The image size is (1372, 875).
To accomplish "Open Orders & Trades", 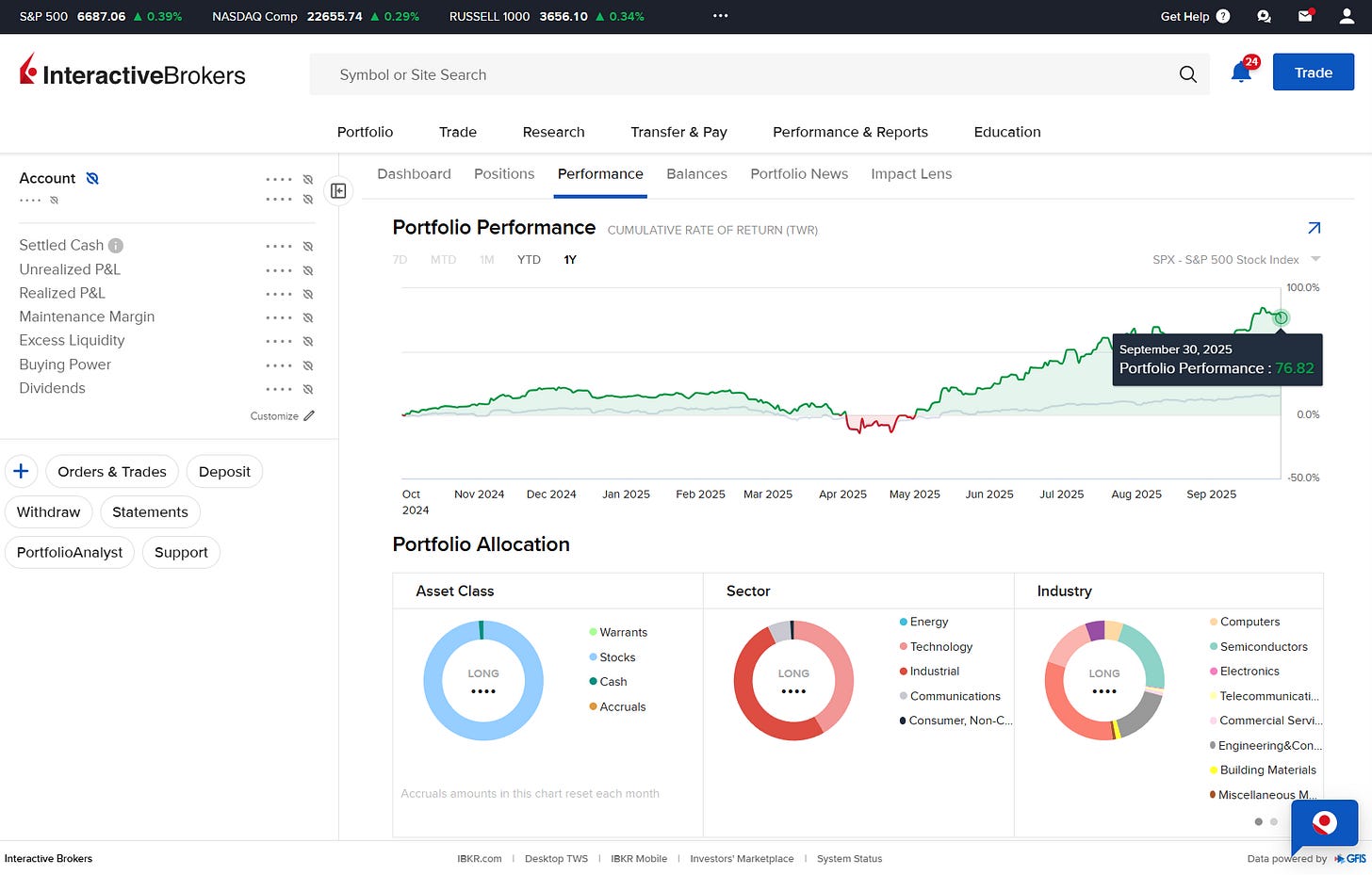I will pyautogui.click(x=112, y=472).
